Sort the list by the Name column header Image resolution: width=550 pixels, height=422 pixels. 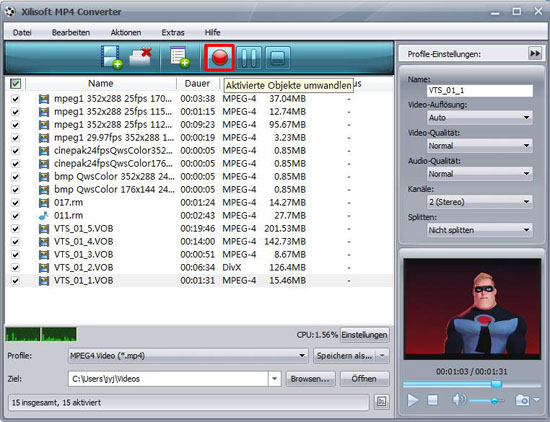click(101, 83)
